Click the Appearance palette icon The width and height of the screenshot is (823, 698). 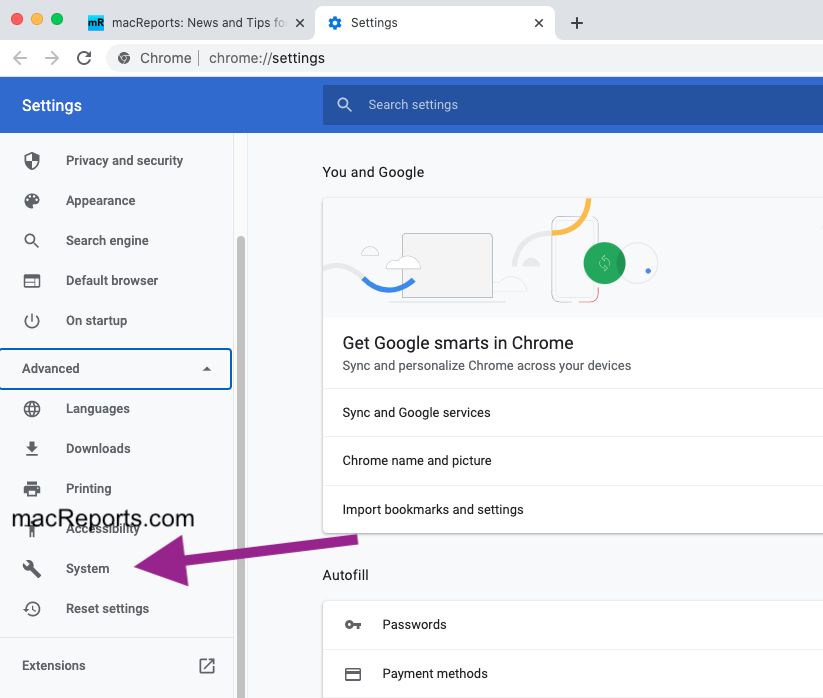(x=32, y=200)
